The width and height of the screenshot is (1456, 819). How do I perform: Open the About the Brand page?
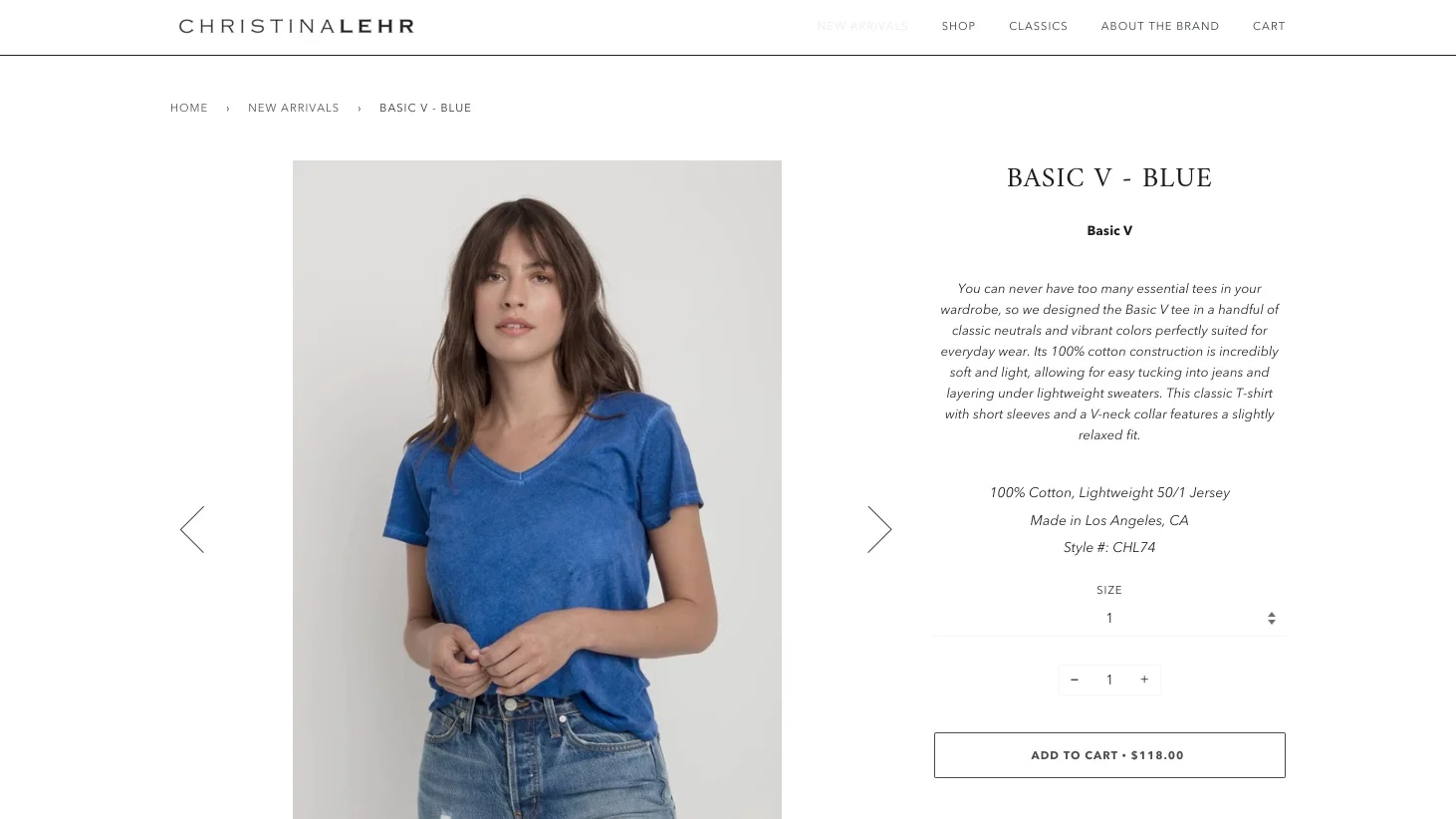pos(1160,26)
